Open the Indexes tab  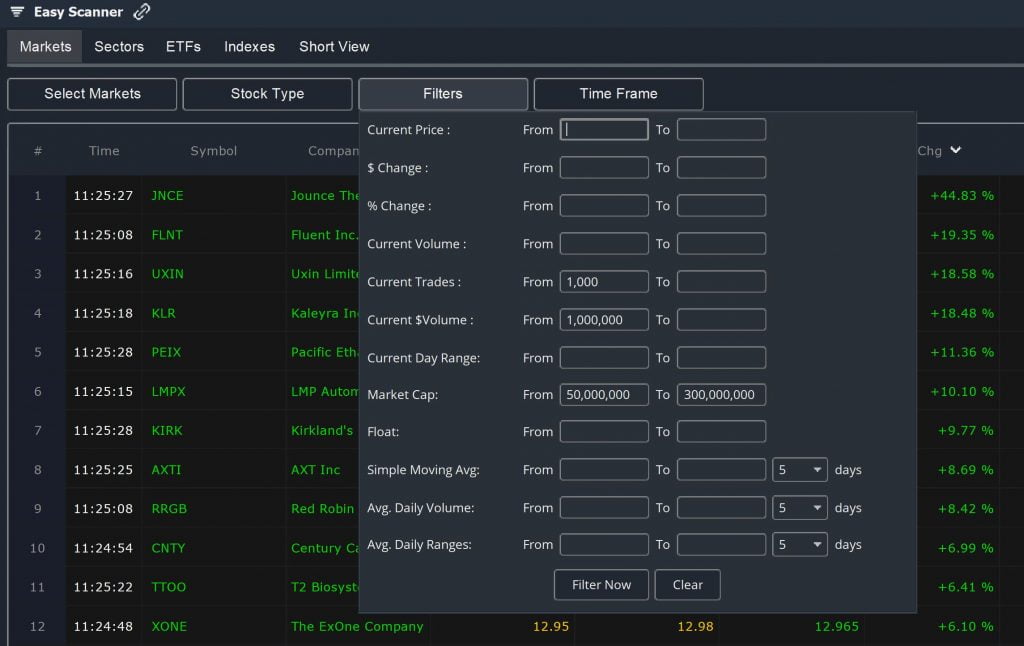pyautogui.click(x=249, y=47)
